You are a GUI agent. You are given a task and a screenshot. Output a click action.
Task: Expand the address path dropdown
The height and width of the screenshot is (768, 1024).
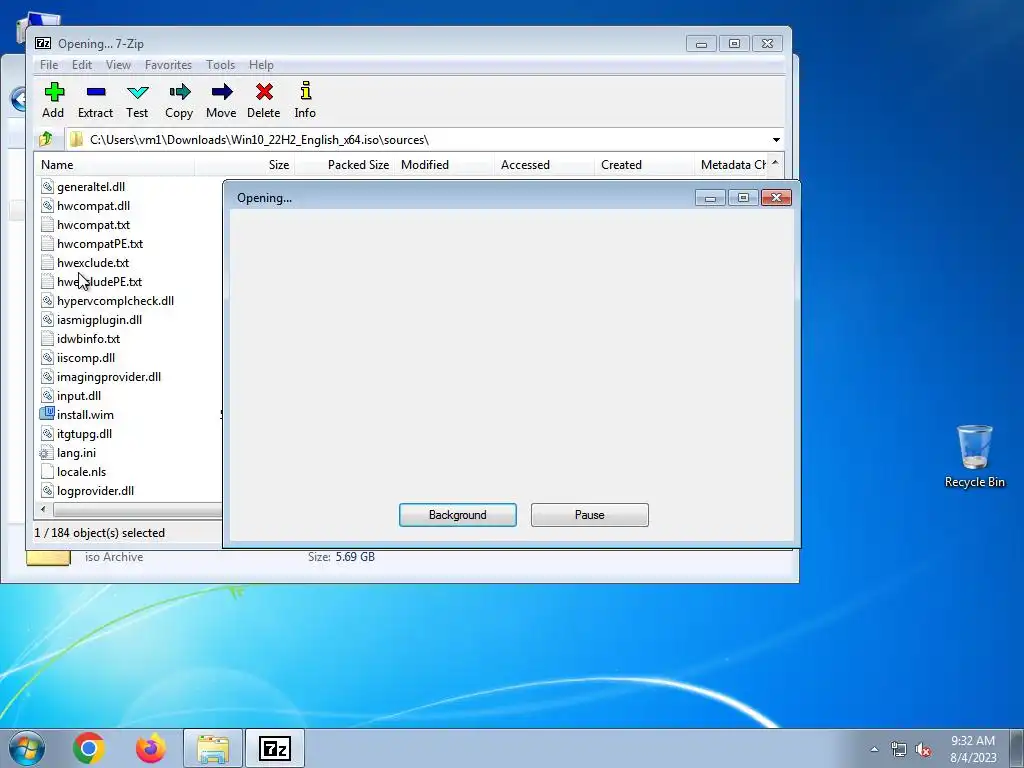[776, 140]
